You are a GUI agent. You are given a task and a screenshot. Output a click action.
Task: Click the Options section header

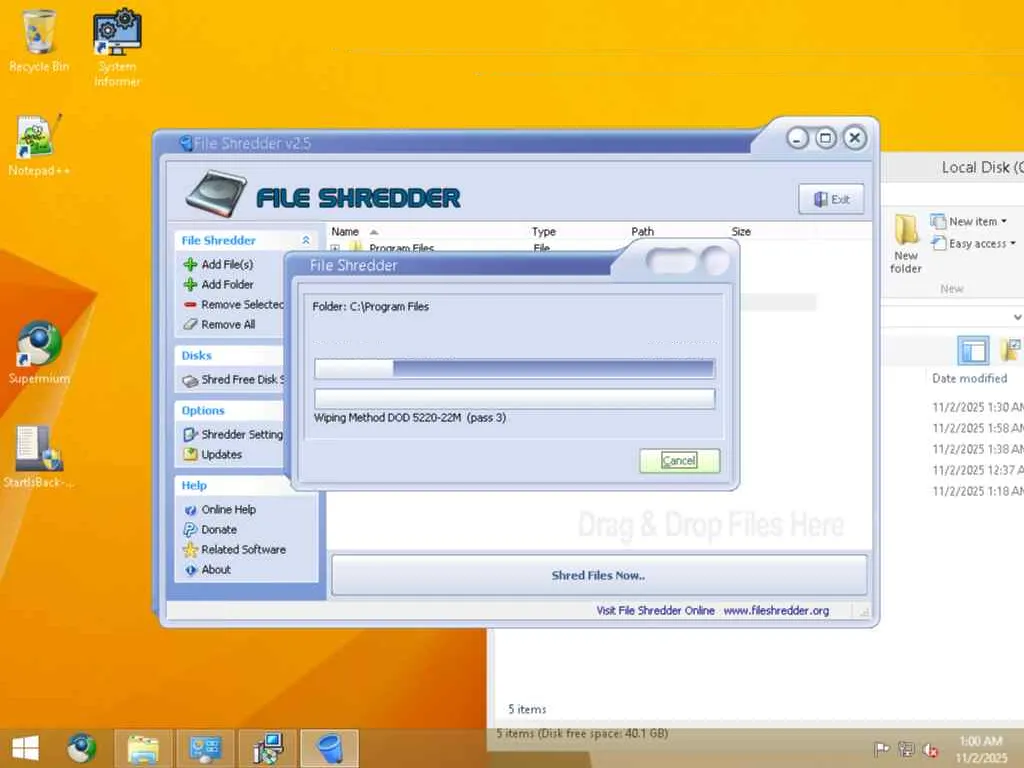[203, 411]
